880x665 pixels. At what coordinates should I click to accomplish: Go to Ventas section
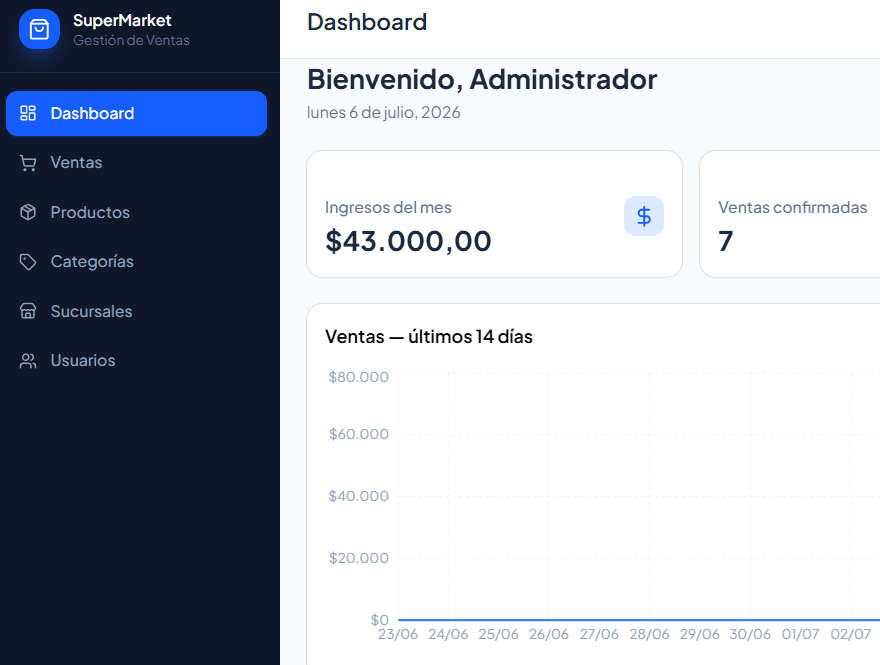click(136, 163)
